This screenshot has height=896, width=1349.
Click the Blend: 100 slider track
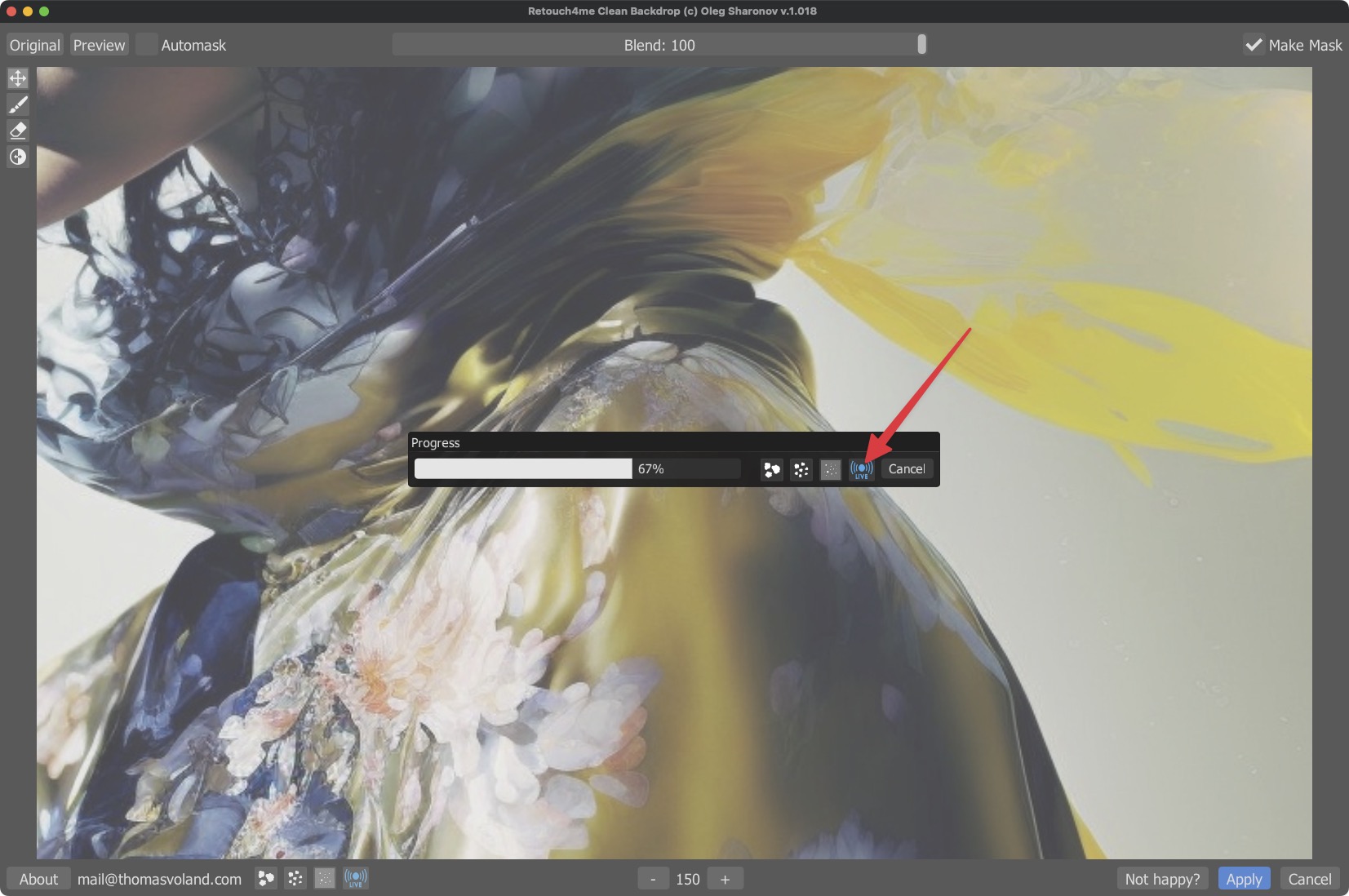pyautogui.click(x=659, y=45)
